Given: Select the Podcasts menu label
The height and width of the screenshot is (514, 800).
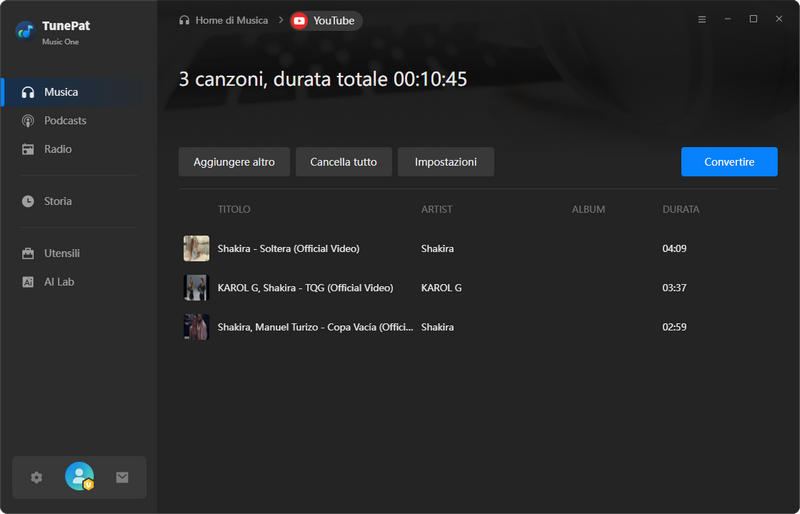Looking at the screenshot, I should point(65,121).
